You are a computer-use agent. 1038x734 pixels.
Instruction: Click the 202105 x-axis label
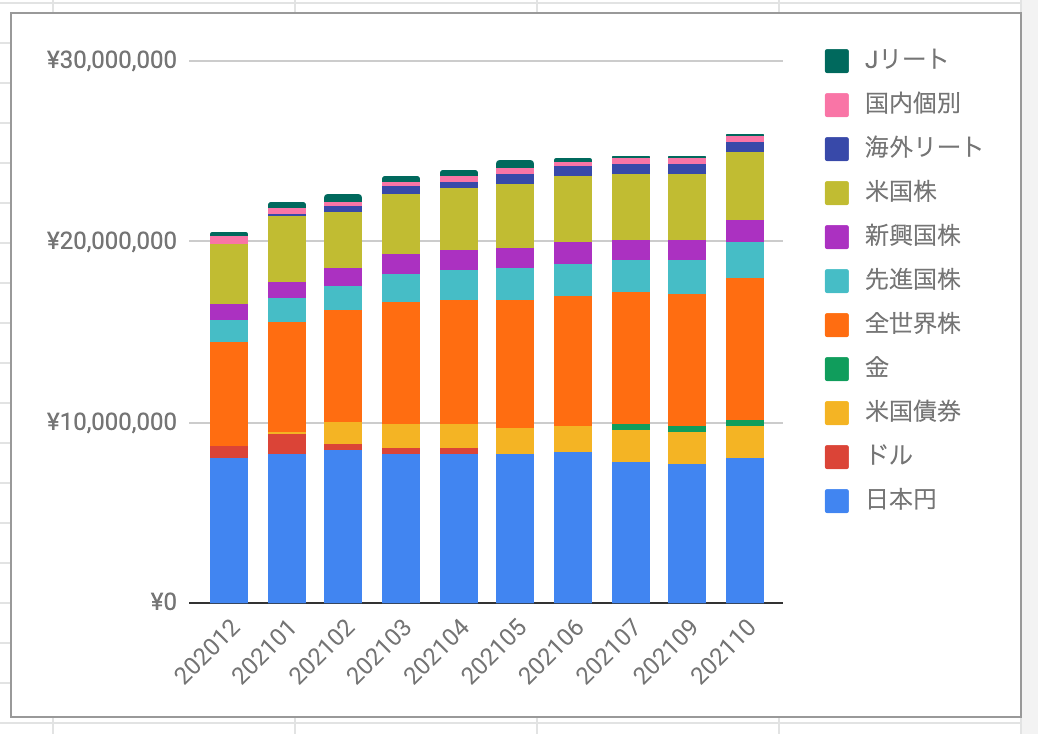[x=496, y=652]
